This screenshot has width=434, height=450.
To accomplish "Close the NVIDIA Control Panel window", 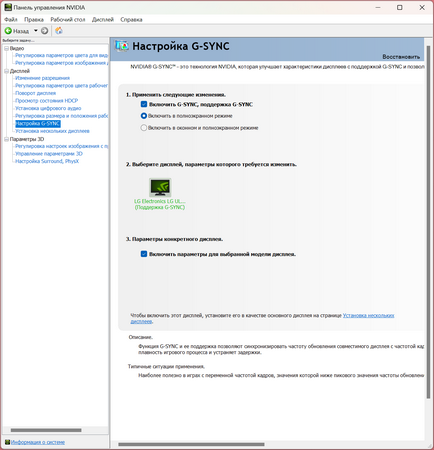I will 422,7.
